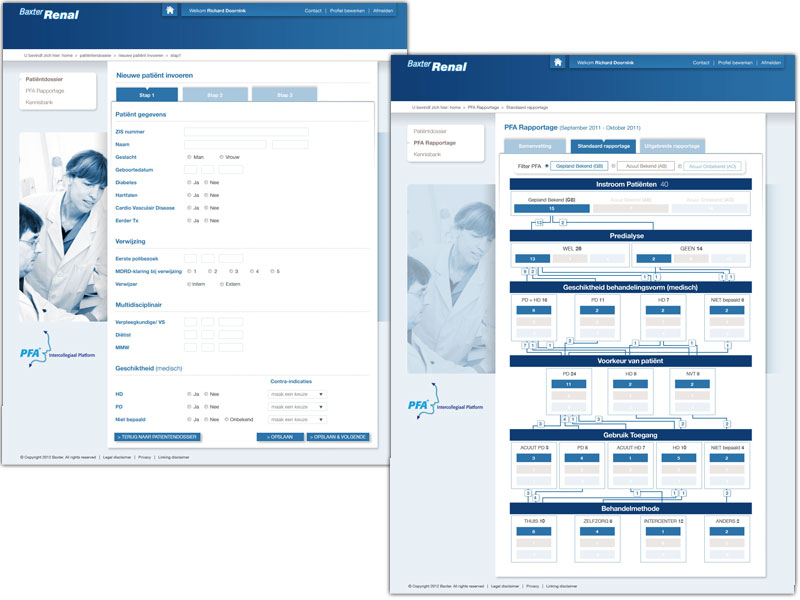Switch to the 'Samenvatting' report tab
The image size is (800, 600).
(x=534, y=146)
